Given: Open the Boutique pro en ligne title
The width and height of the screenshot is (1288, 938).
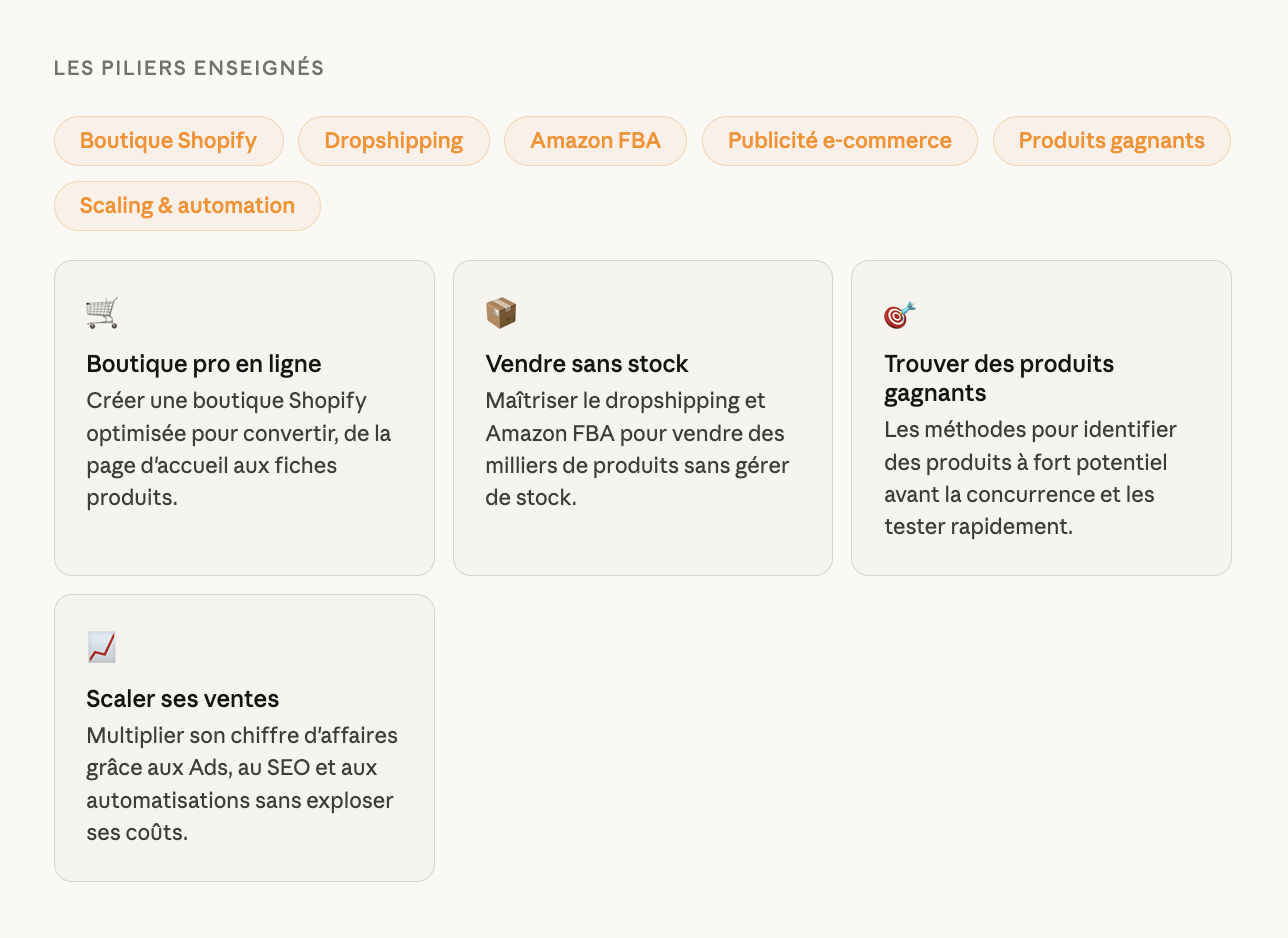Looking at the screenshot, I should tap(204, 363).
